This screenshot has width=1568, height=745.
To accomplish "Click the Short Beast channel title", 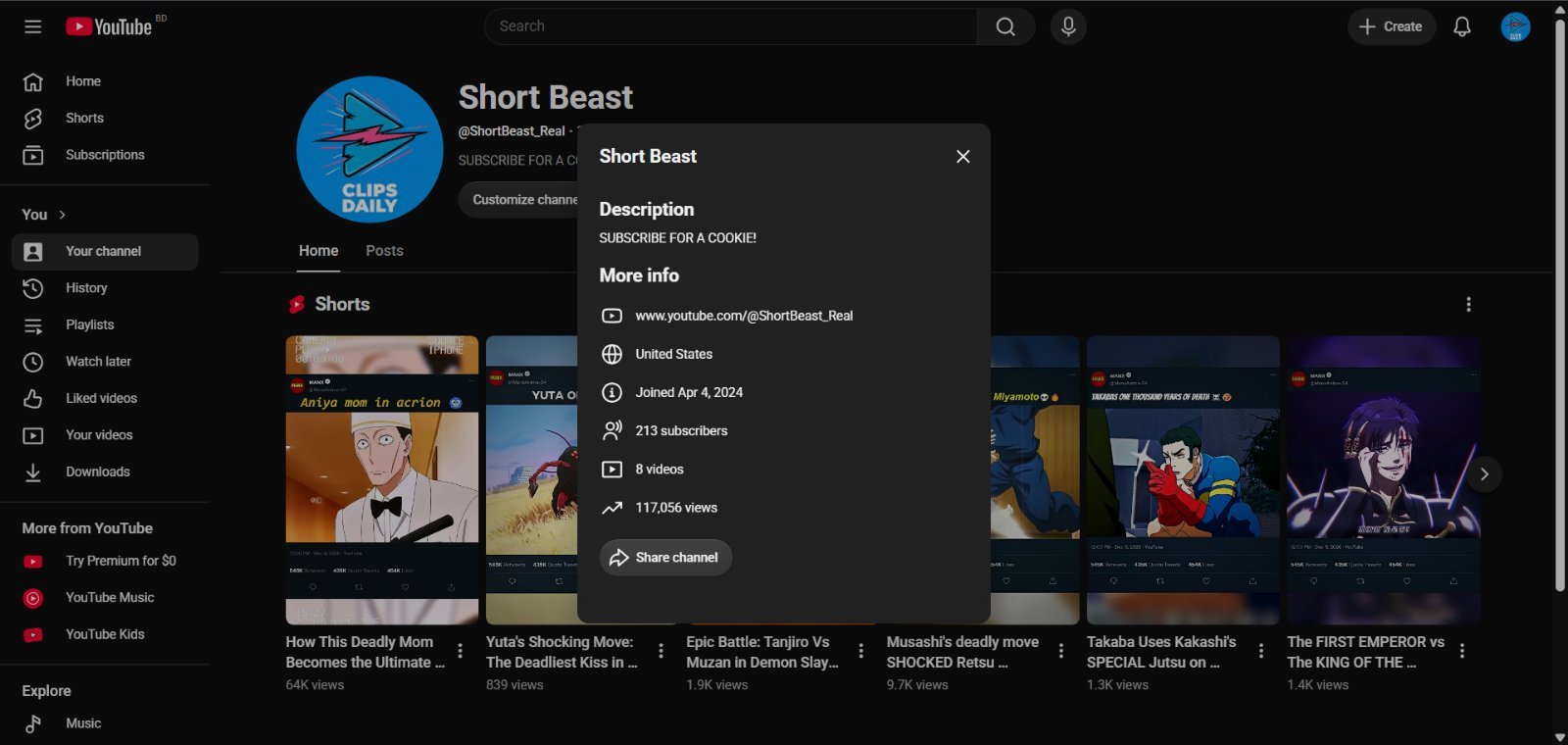I will pyautogui.click(x=546, y=98).
